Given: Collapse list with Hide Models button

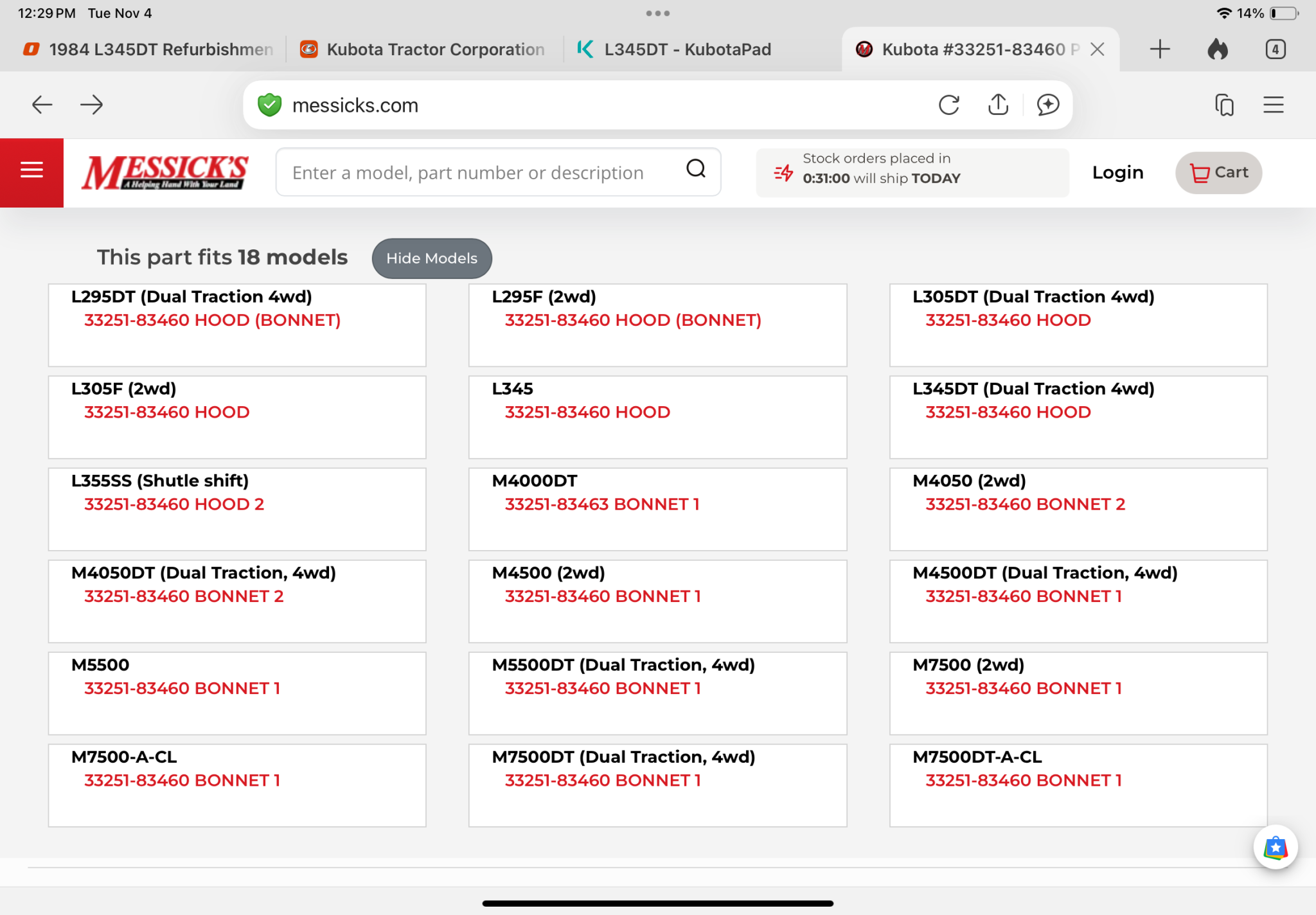Looking at the screenshot, I should pyautogui.click(x=431, y=258).
